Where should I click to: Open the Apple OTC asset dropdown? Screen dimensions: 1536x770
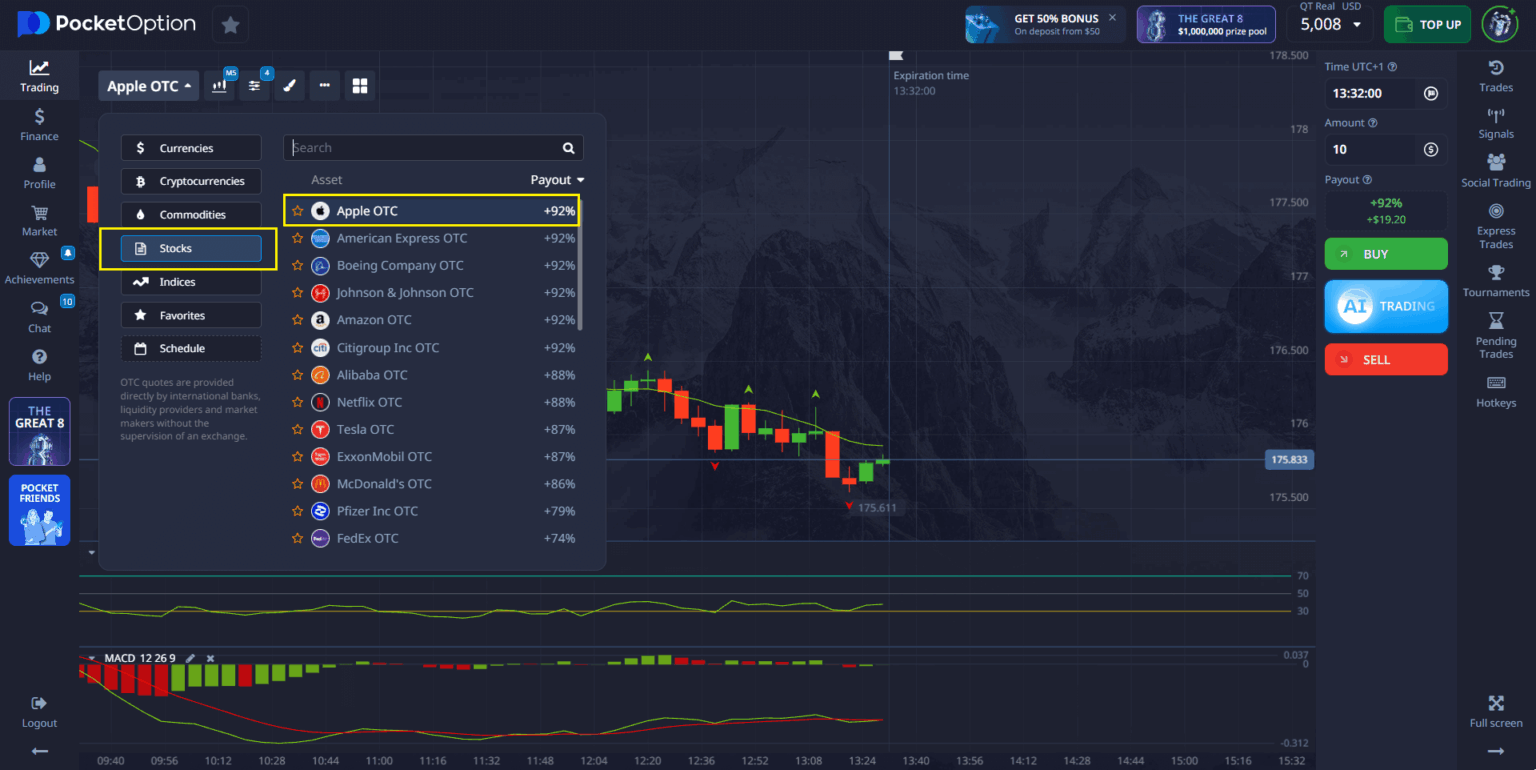pos(148,85)
